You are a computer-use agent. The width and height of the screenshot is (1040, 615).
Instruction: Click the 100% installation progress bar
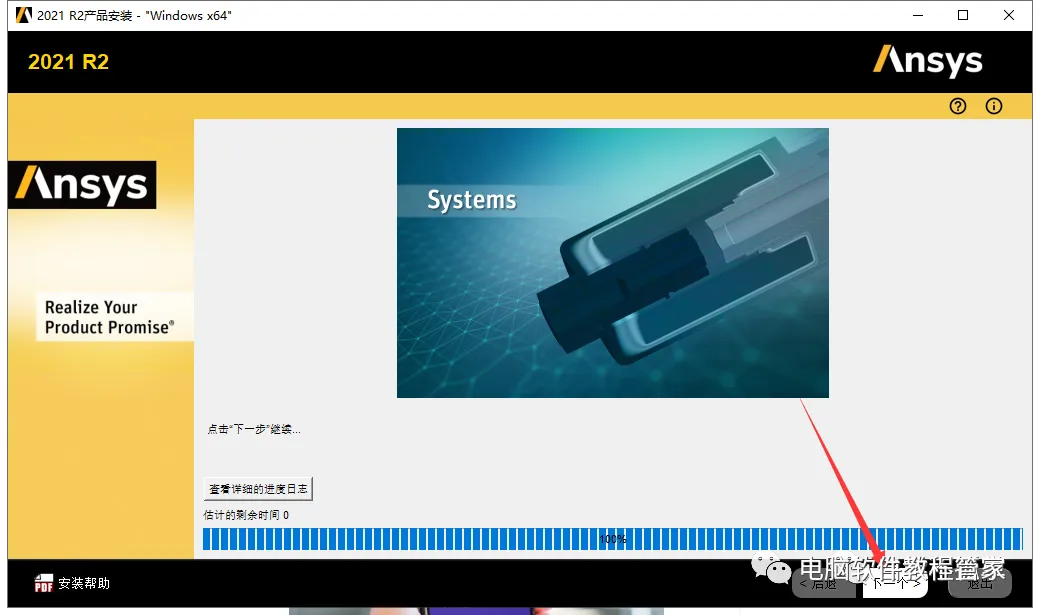(x=613, y=539)
